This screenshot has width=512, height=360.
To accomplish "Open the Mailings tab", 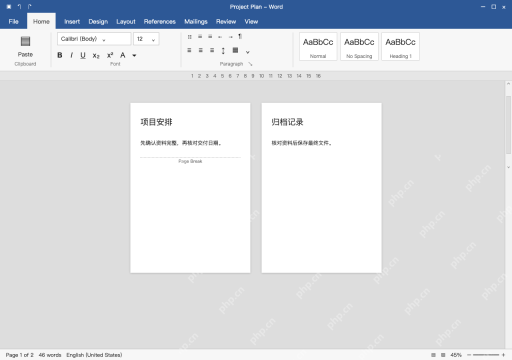I will click(196, 22).
